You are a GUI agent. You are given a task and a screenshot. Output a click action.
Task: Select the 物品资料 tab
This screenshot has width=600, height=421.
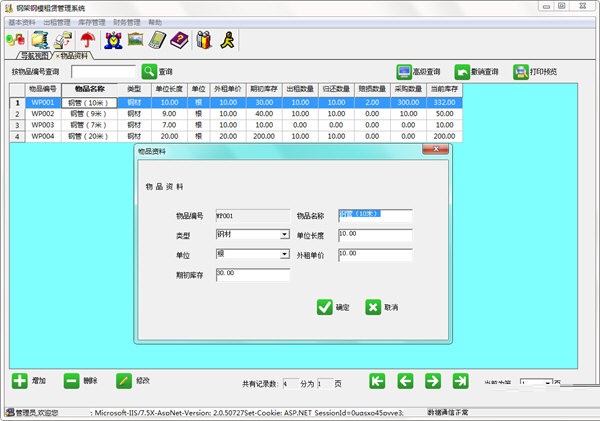(x=74, y=56)
